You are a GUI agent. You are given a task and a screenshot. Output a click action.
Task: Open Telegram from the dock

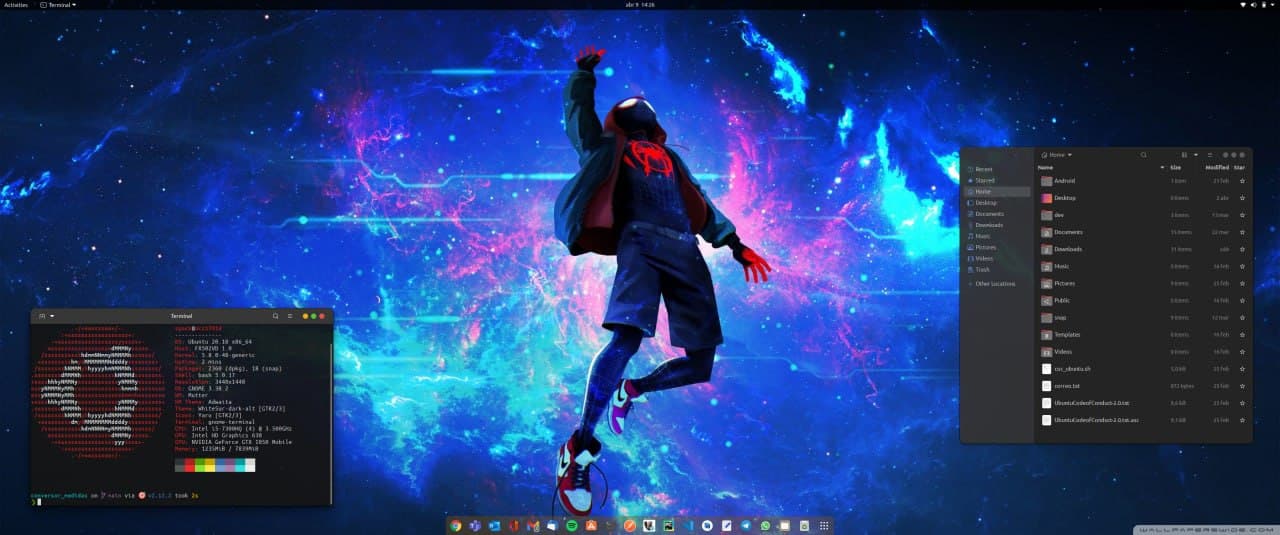click(745, 526)
